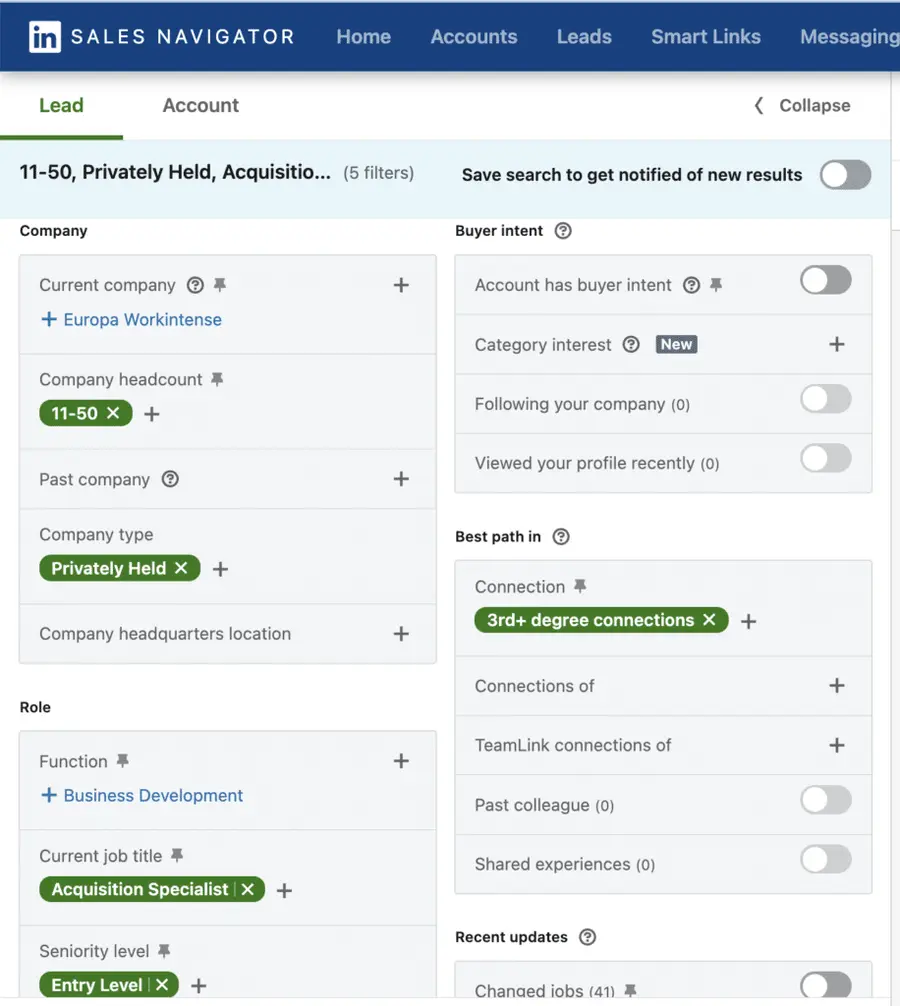Viewport: 900px width, 1006px height.
Task: Click the plus to add Company headquarters location
Action: tap(401, 634)
